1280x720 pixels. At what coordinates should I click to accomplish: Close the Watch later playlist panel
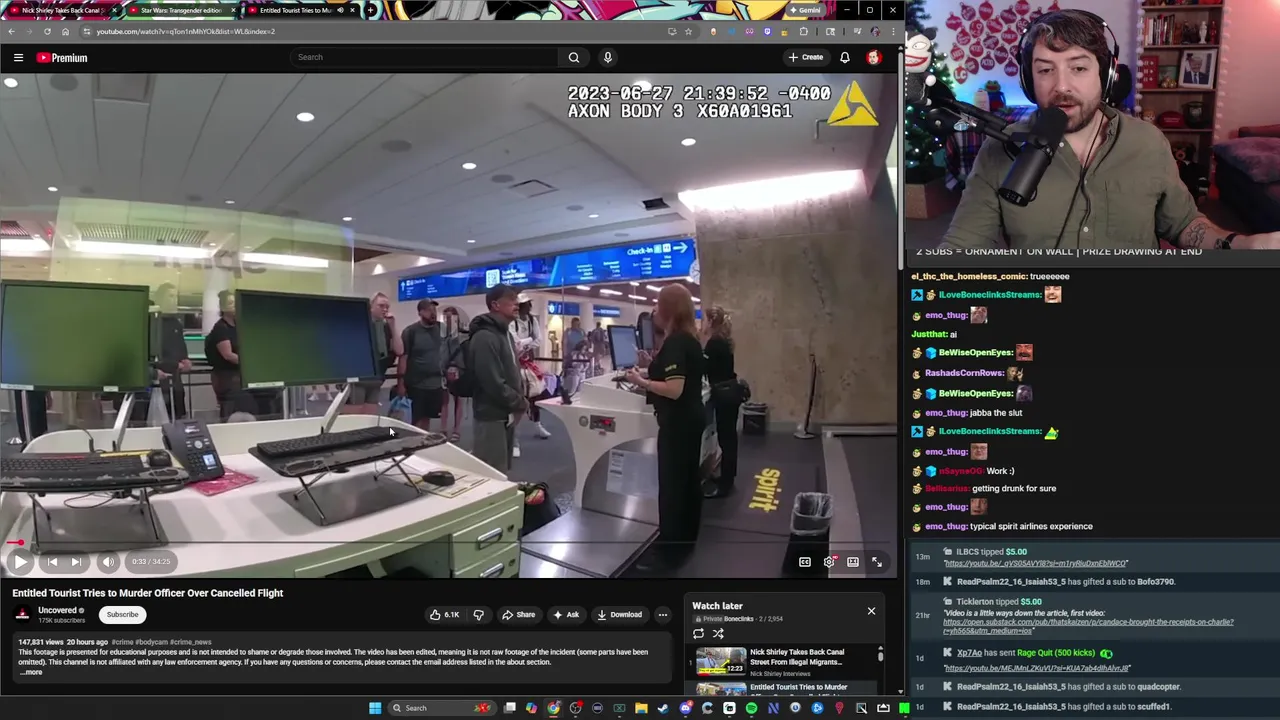(x=871, y=610)
